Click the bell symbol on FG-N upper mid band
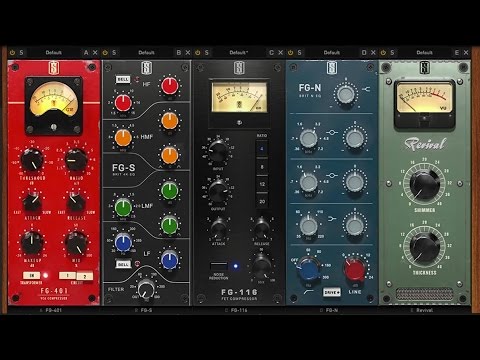 coord(332,132)
